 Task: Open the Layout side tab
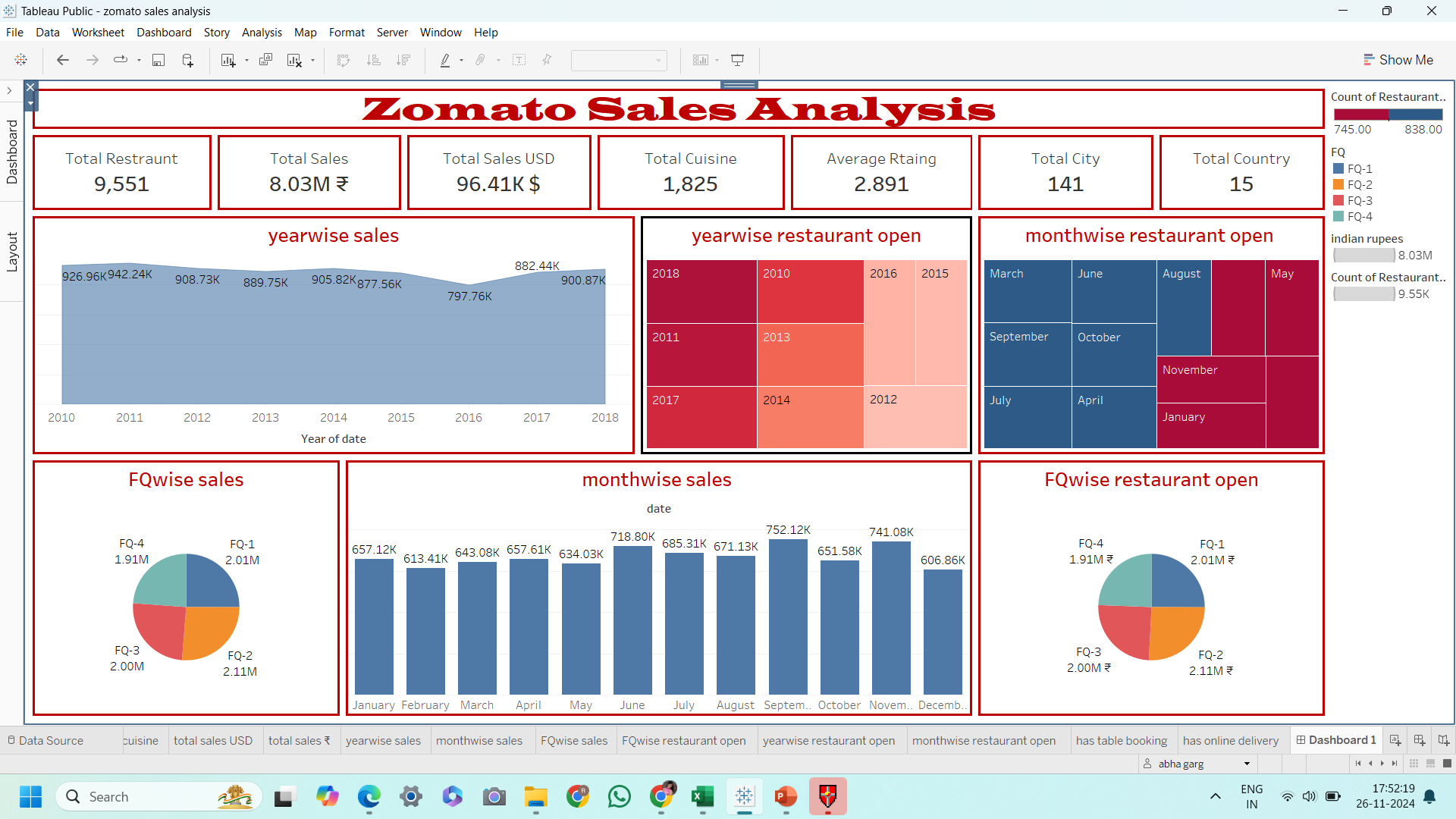point(11,253)
